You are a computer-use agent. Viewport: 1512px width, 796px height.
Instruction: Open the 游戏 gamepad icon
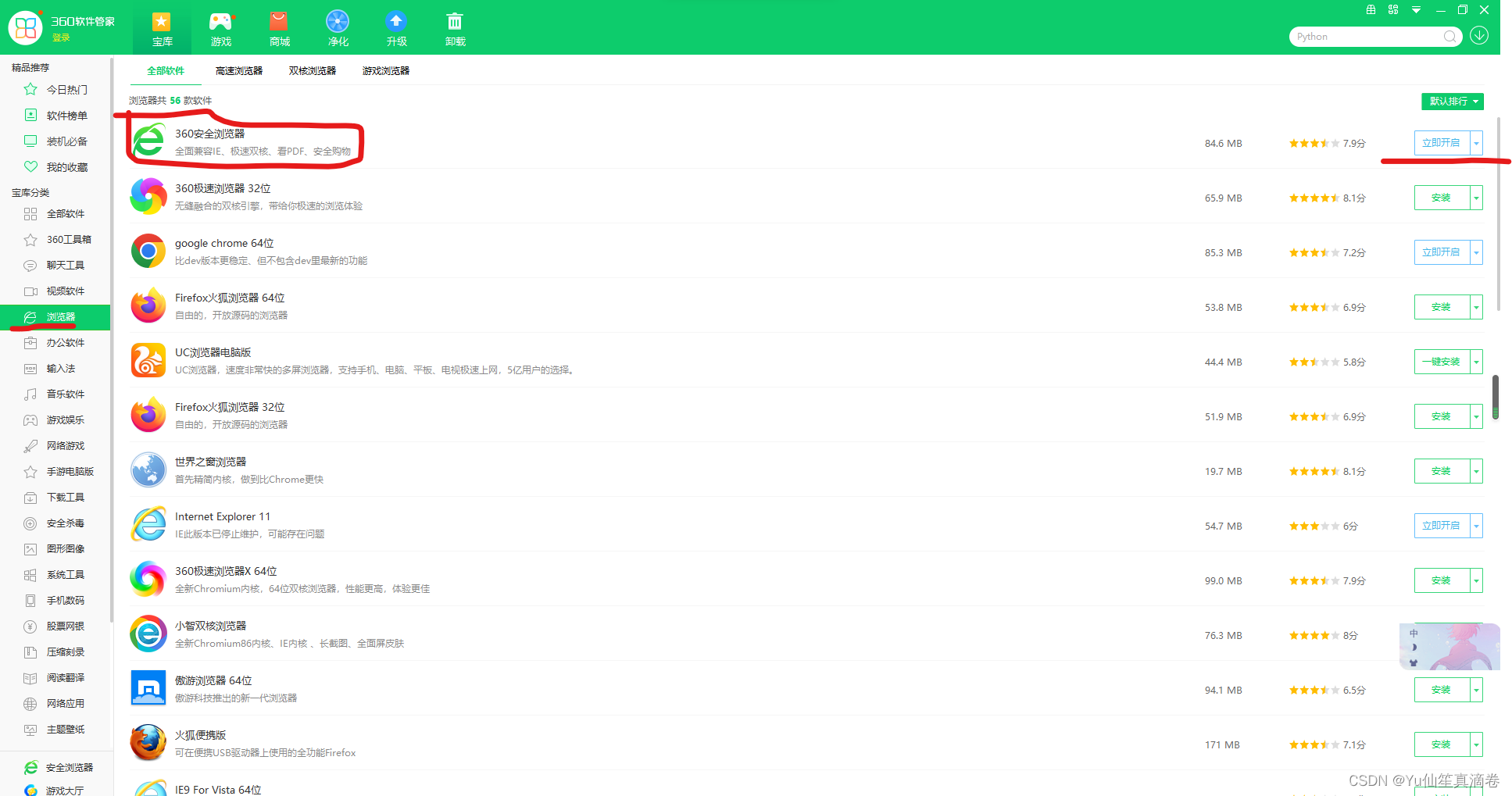221,22
